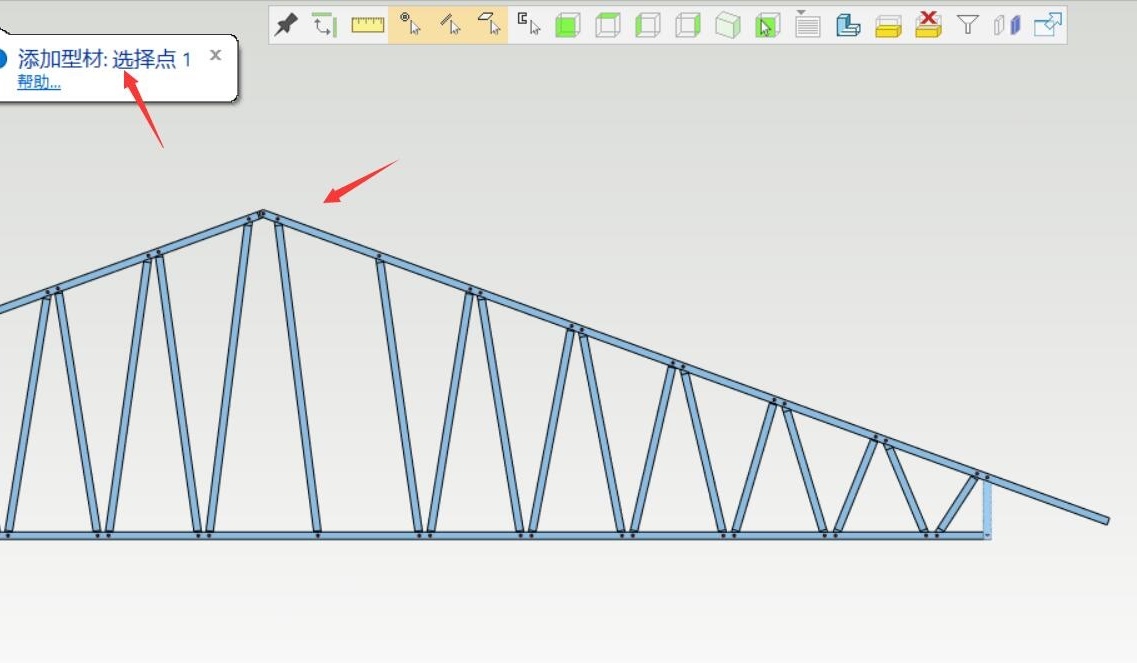This screenshot has height=663, width=1137.
Task: Open the 帮助... help link
Action: click(39, 81)
